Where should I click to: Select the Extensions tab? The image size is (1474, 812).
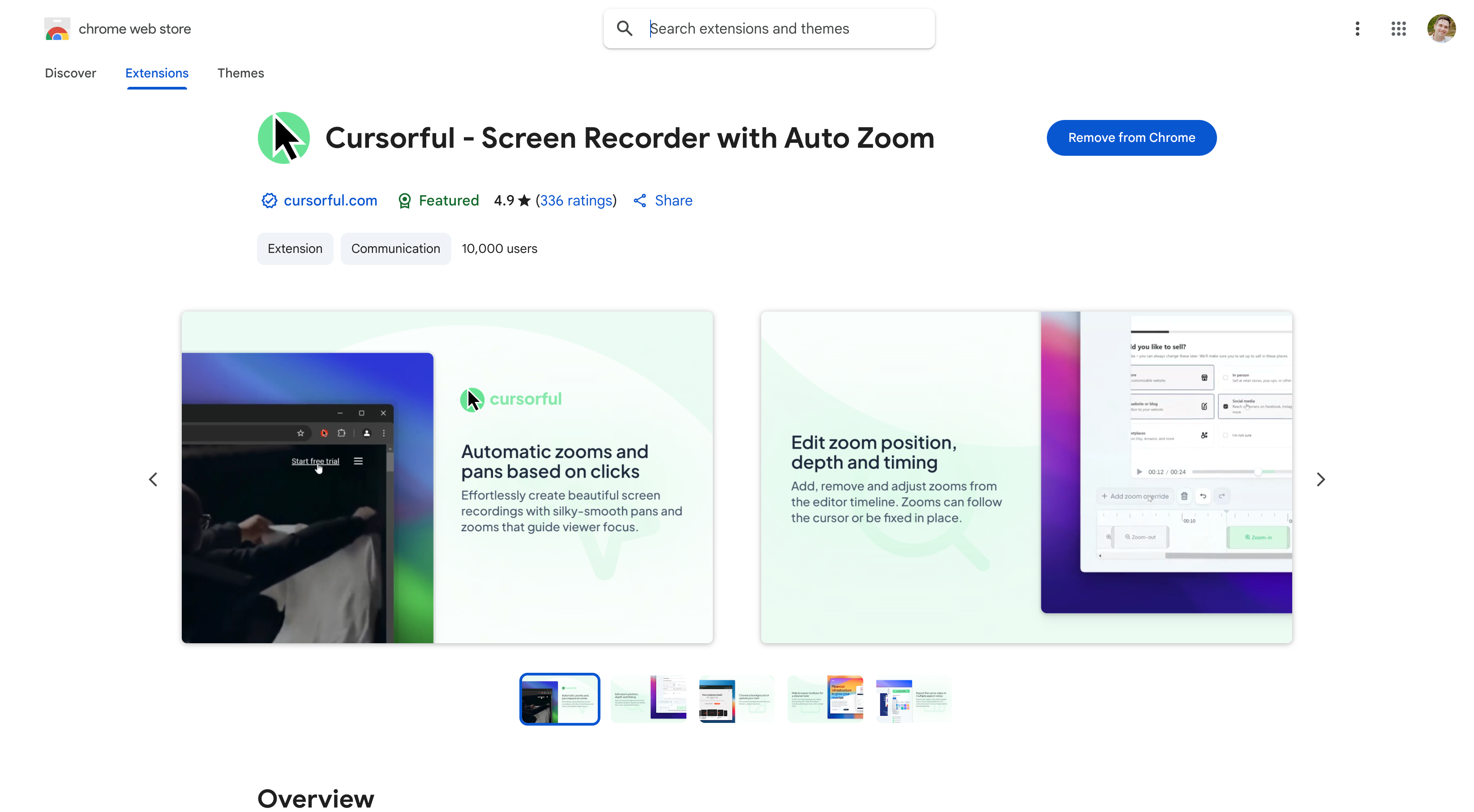tap(157, 73)
